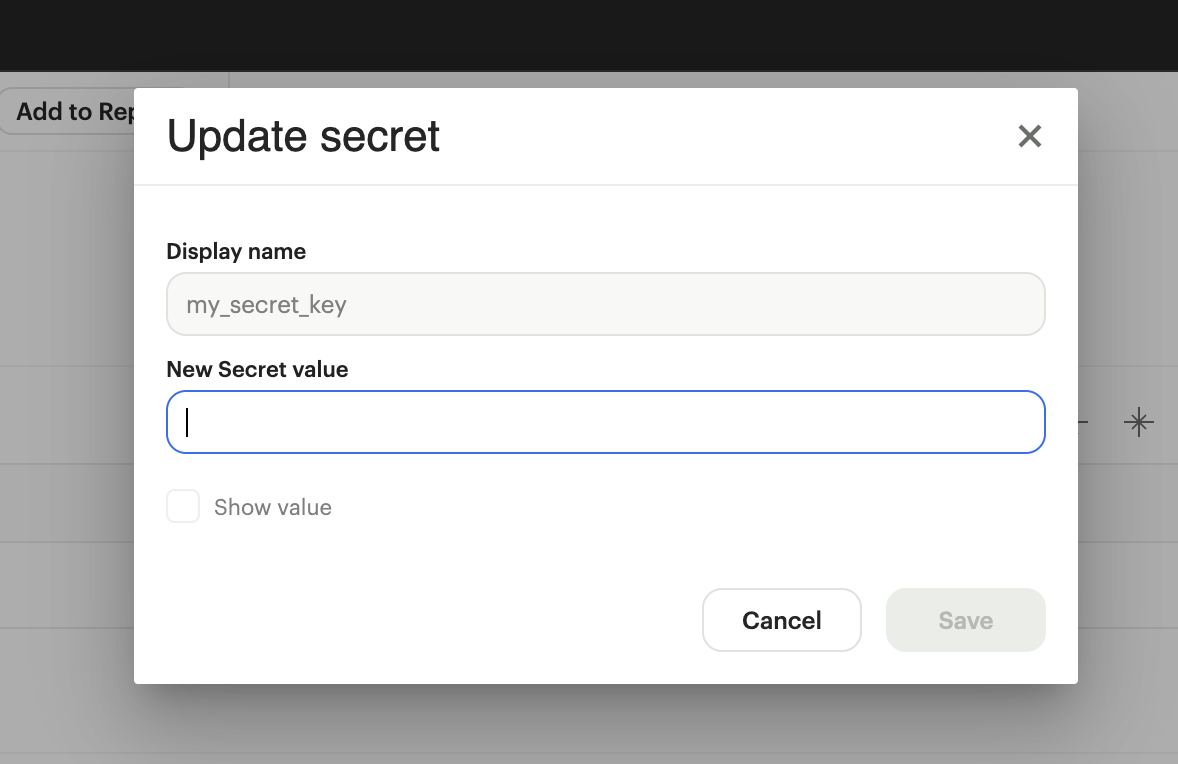Click the 'Update secret' dialog title
This screenshot has height=764, width=1178.
point(303,136)
